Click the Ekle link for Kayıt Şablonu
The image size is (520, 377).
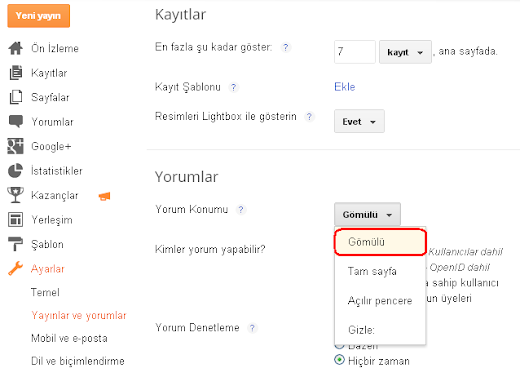[345, 87]
